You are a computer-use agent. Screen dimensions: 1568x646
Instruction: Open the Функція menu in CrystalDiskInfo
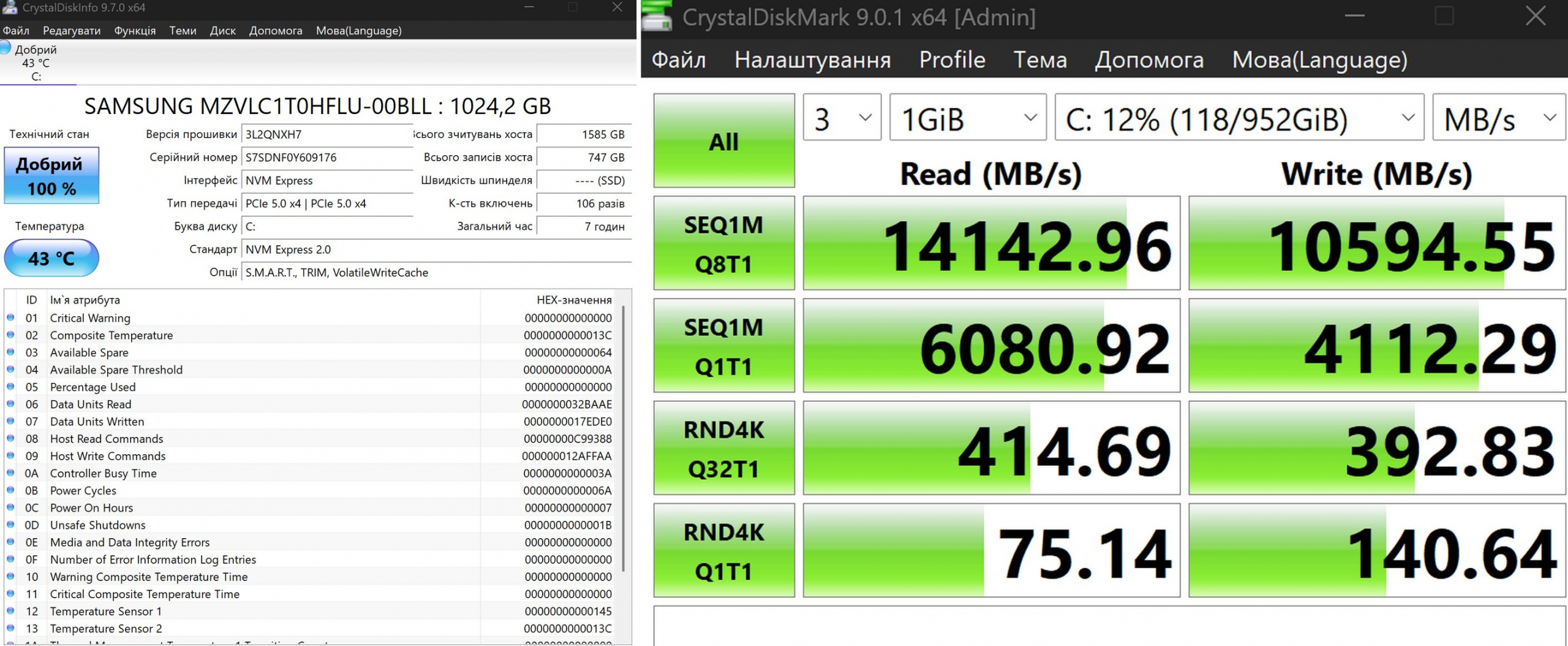pyautogui.click(x=135, y=31)
